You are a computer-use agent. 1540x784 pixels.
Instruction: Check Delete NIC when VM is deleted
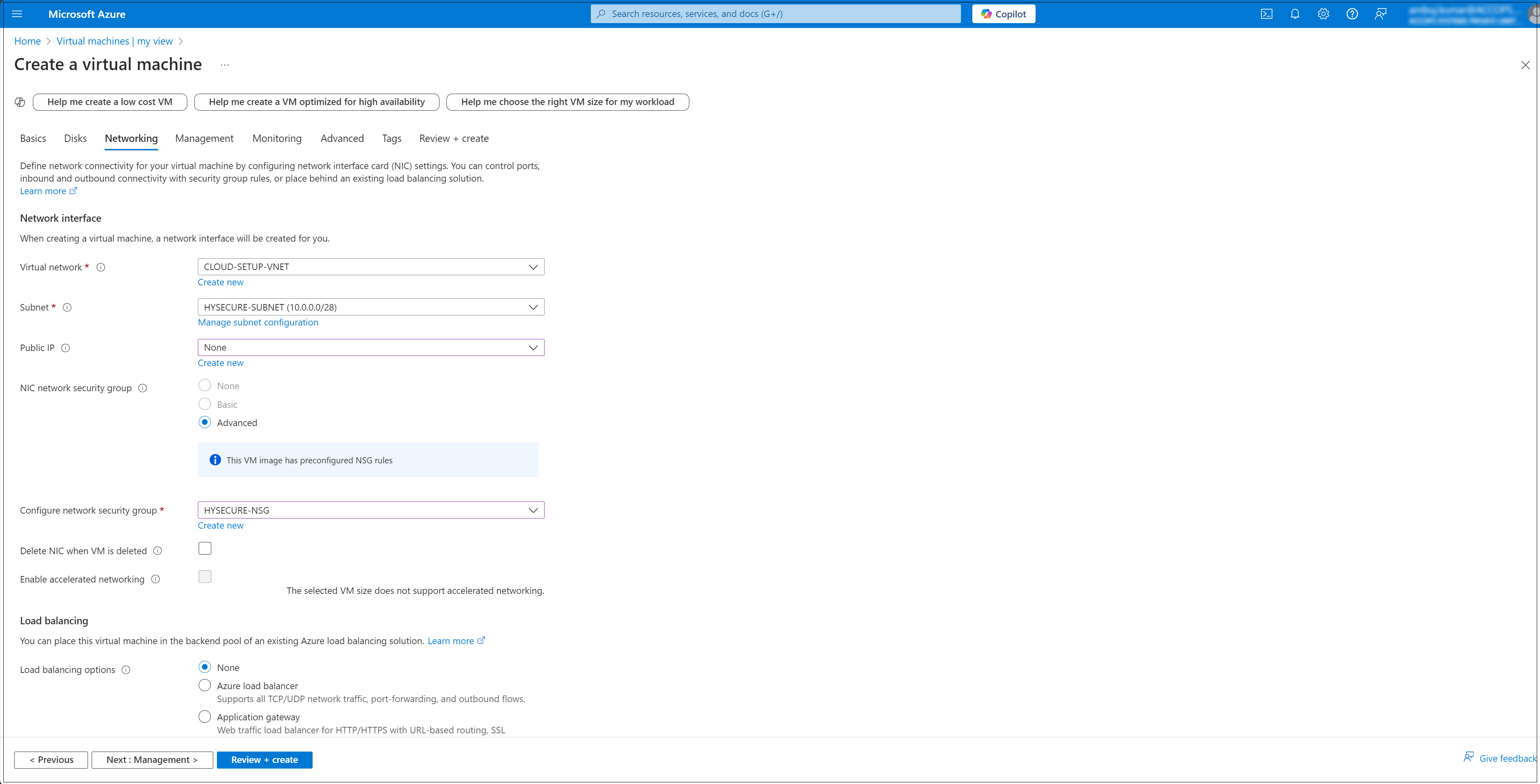coord(205,548)
